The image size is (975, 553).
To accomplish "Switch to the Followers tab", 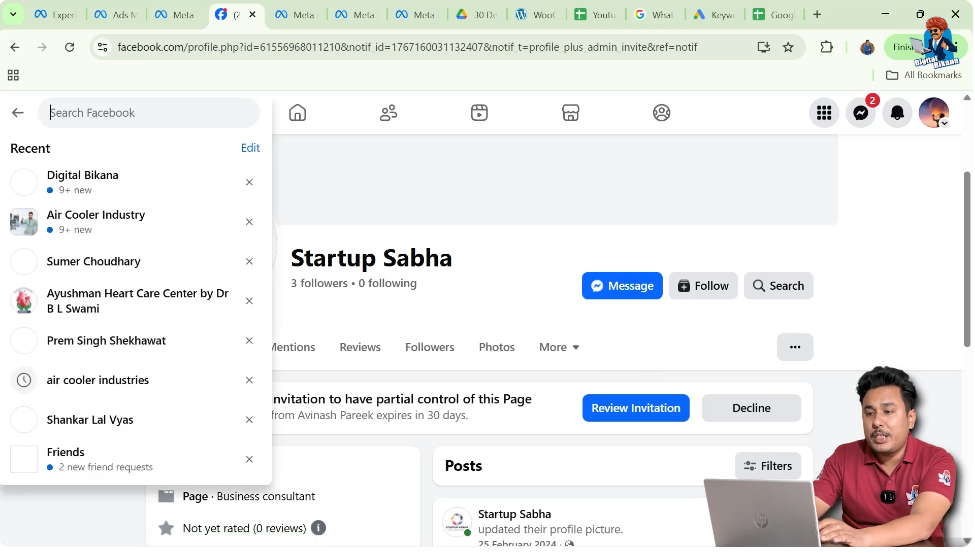I will click(430, 348).
